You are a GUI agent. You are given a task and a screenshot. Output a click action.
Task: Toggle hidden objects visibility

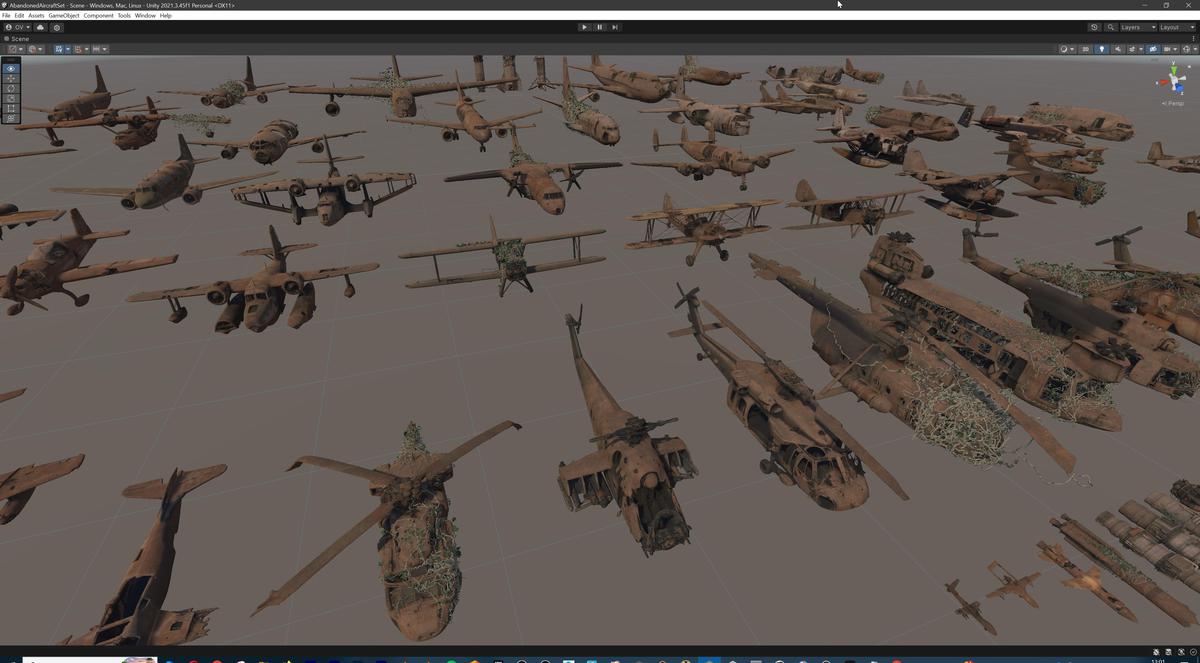1153,49
